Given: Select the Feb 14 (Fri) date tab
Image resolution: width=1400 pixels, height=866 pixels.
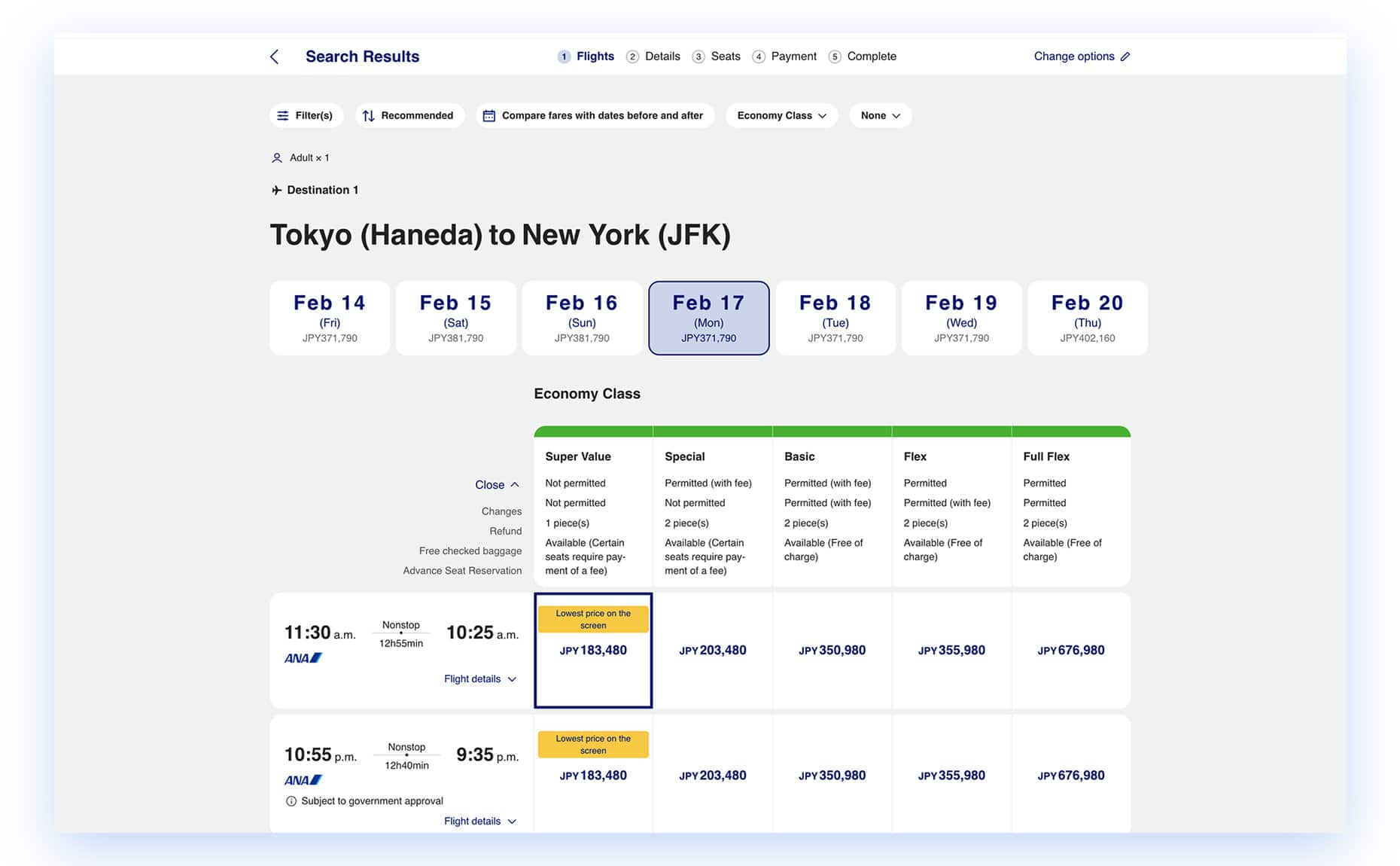Looking at the screenshot, I should click(330, 319).
